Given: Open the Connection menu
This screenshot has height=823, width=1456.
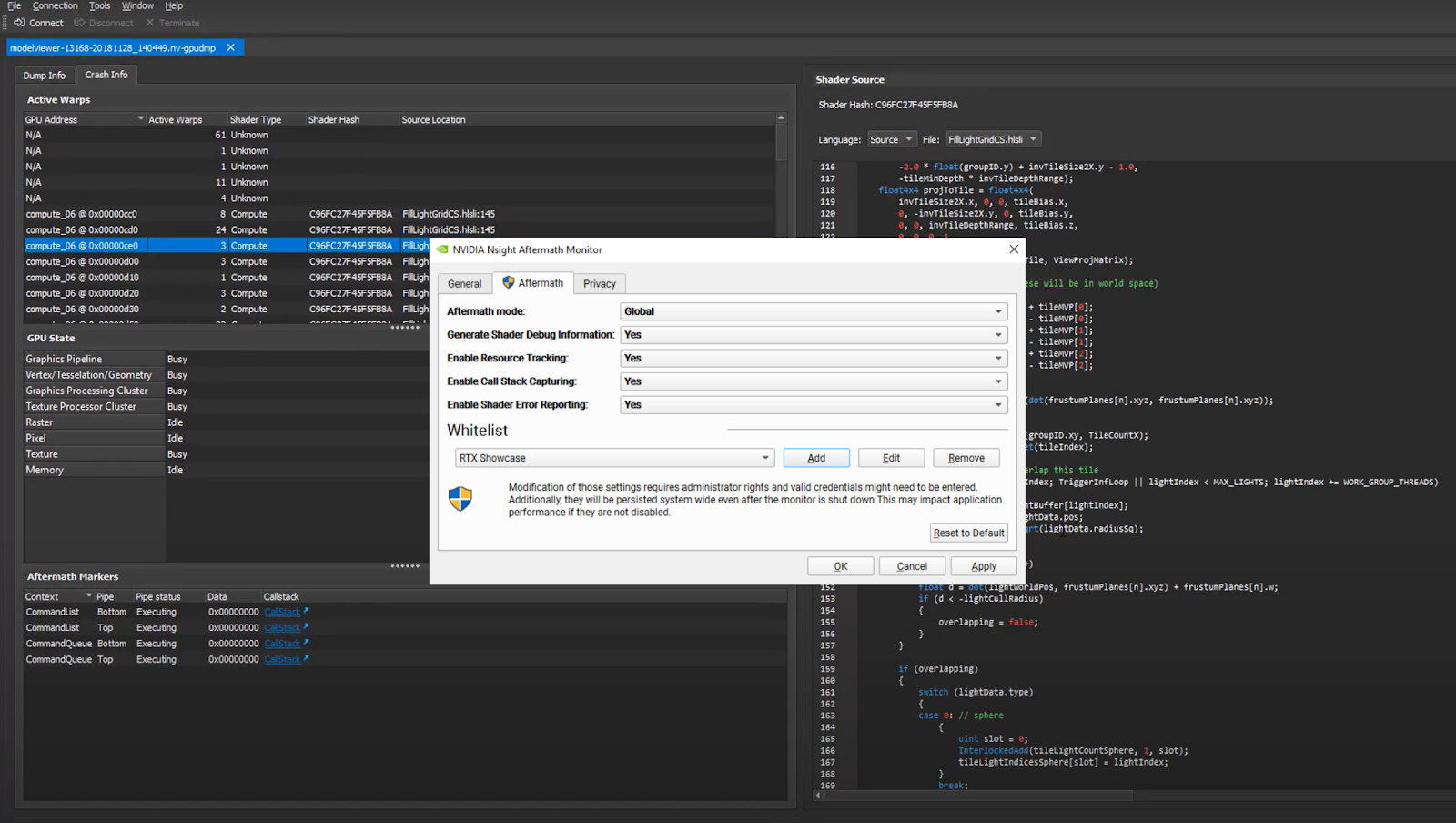Looking at the screenshot, I should point(56,5).
